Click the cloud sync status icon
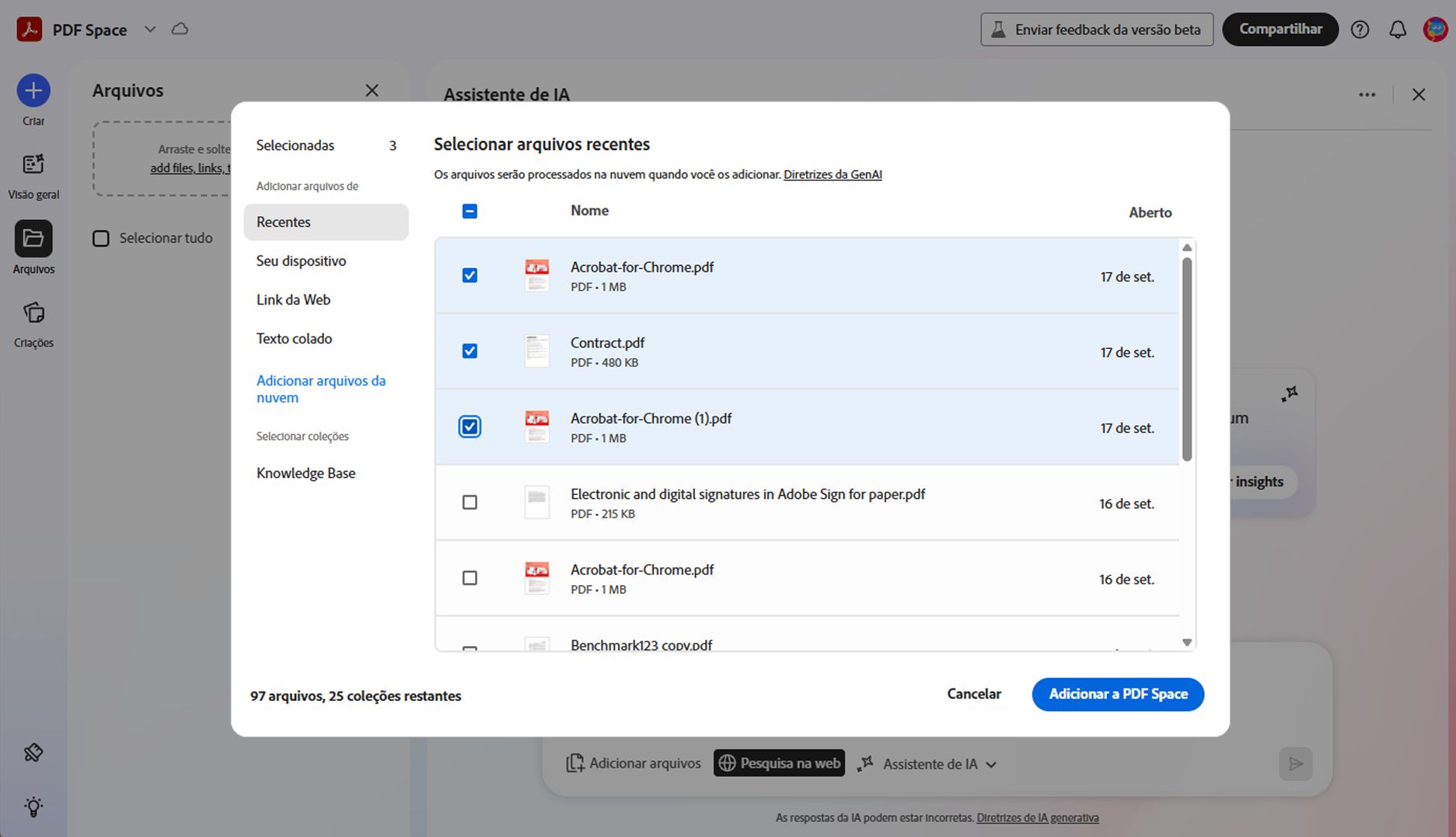This screenshot has width=1456, height=837. 180,30
